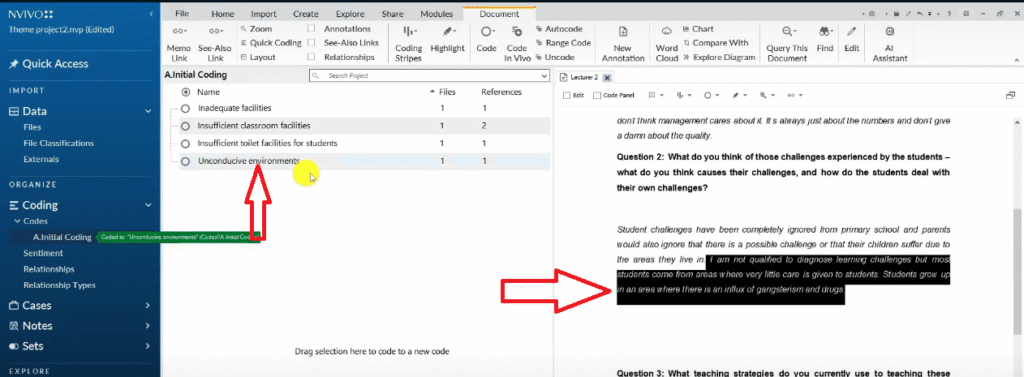Run Autocode on the document
The width and height of the screenshot is (1024, 377).
pos(559,29)
